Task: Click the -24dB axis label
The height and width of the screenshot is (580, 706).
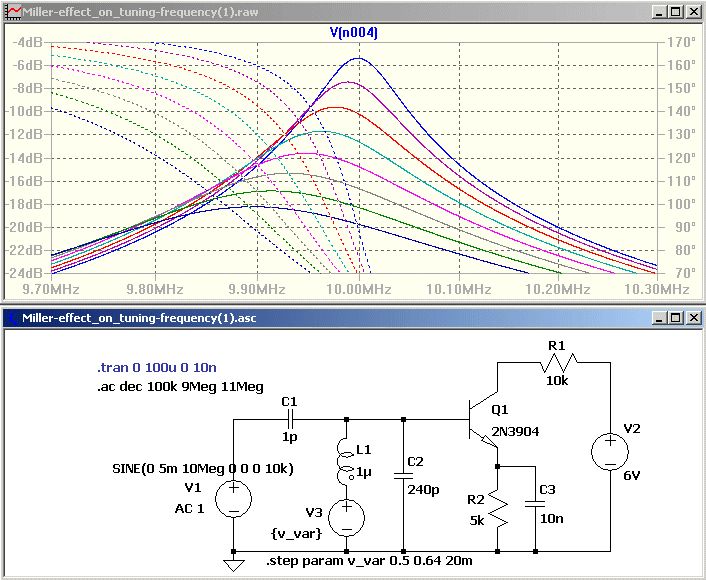Action: pyautogui.click(x=24, y=273)
